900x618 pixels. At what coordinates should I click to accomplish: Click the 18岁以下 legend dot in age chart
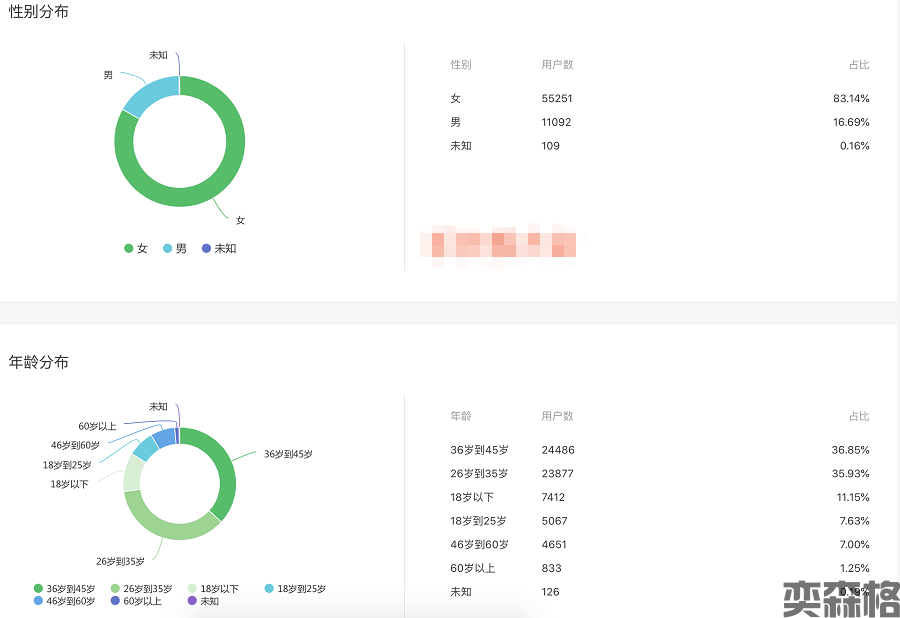click(193, 589)
